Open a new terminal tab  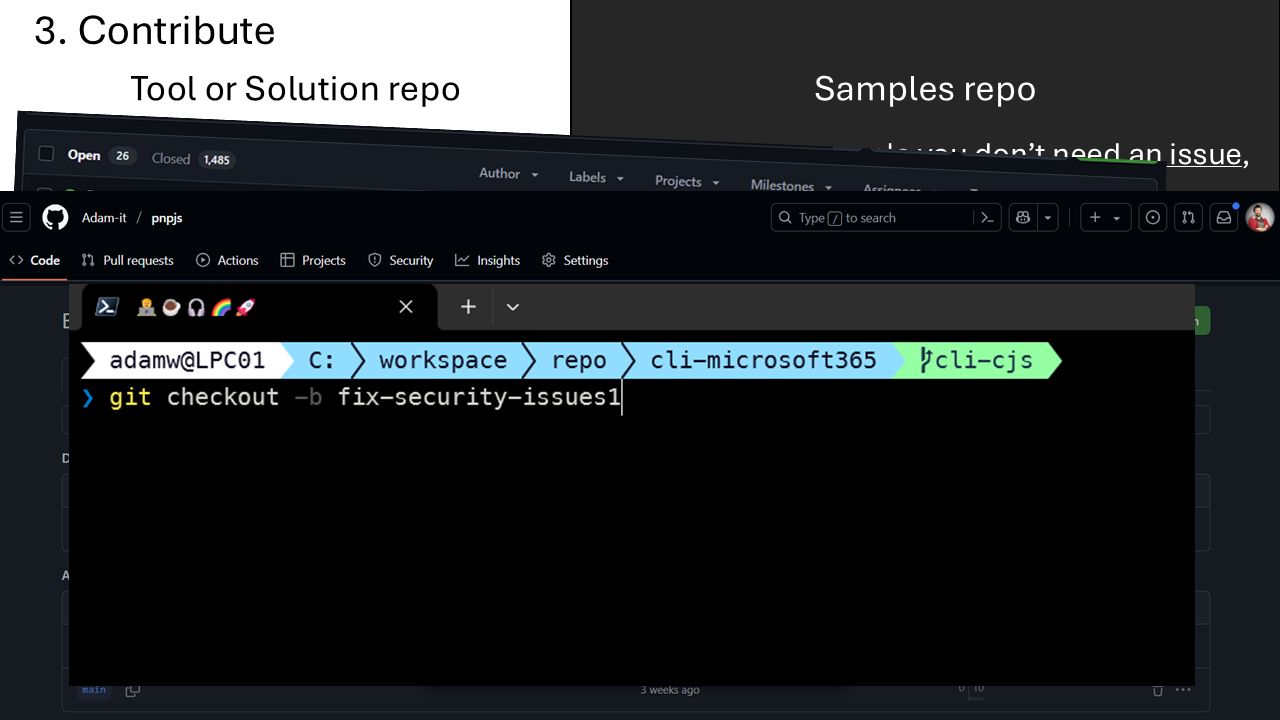pos(468,307)
